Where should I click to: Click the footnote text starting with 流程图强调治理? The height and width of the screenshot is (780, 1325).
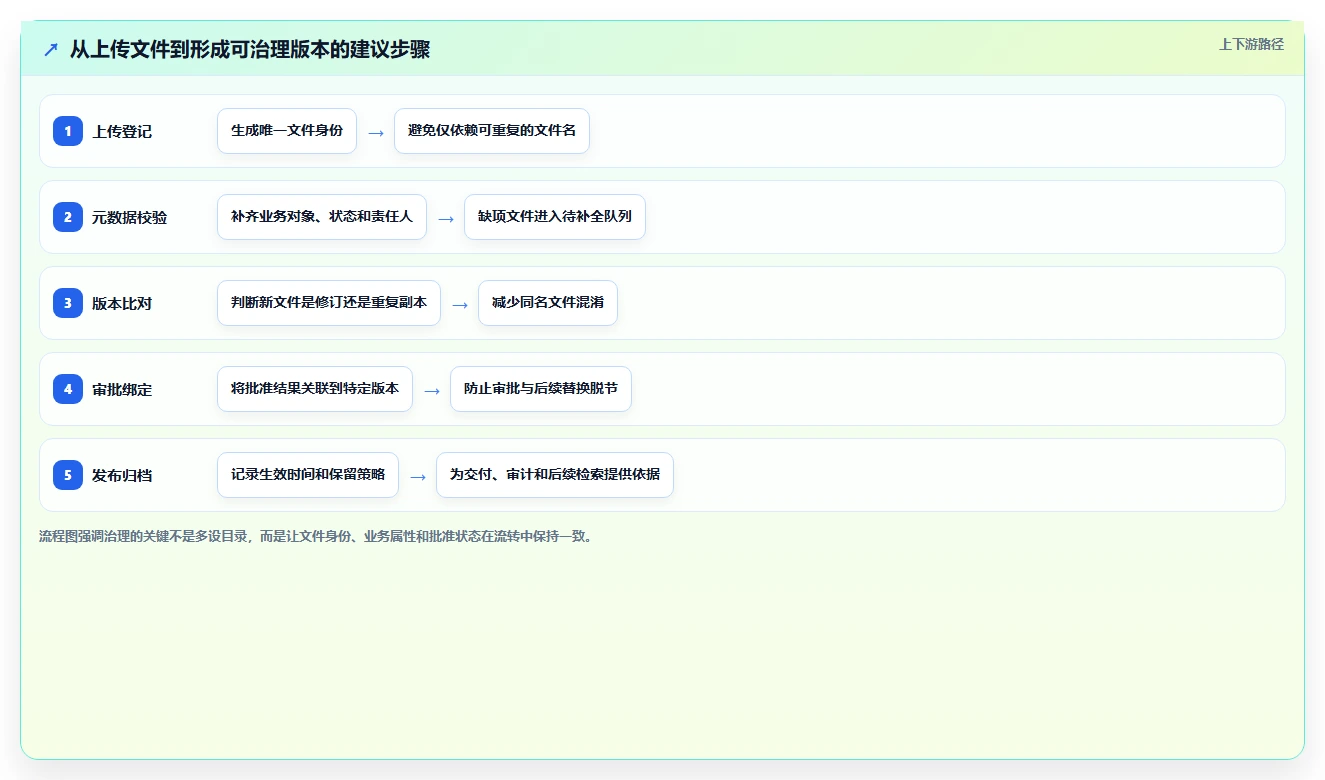pyautogui.click(x=318, y=536)
